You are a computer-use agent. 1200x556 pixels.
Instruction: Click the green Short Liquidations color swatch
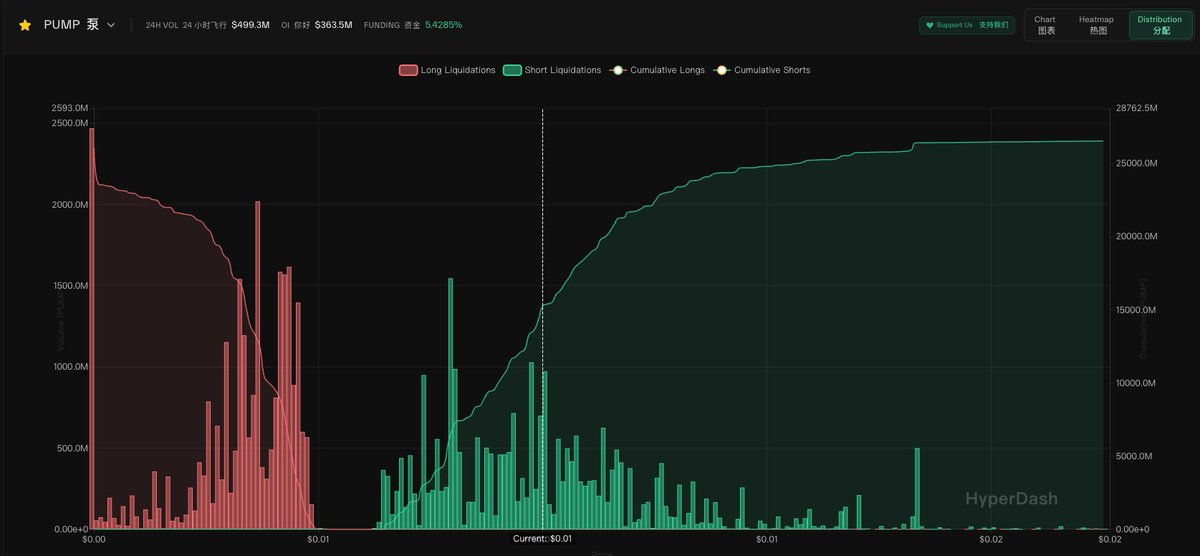512,70
